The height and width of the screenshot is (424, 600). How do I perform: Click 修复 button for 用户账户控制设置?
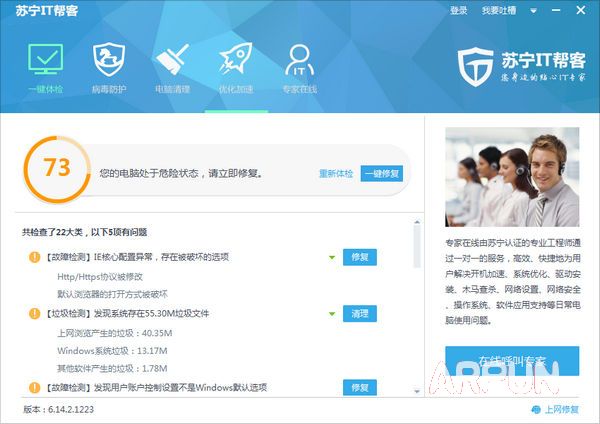360,388
